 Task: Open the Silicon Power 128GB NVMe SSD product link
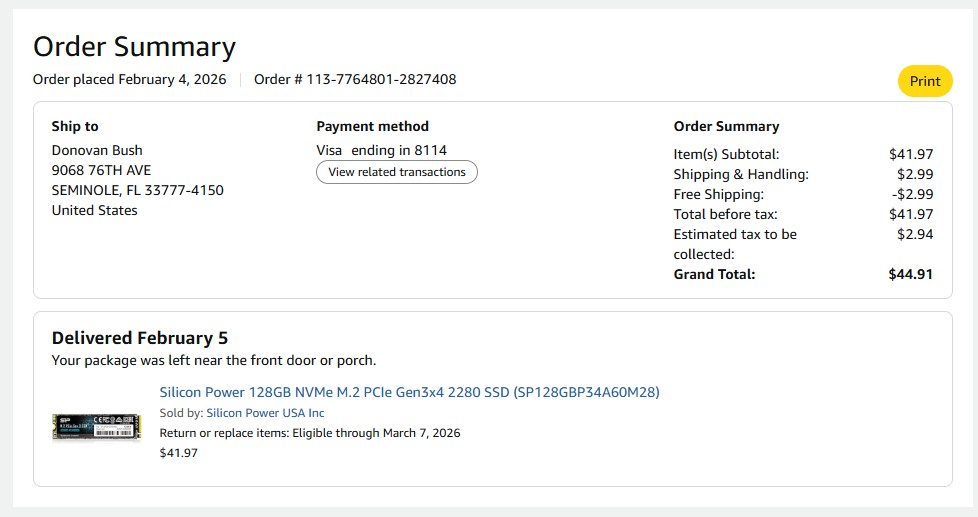click(x=409, y=392)
